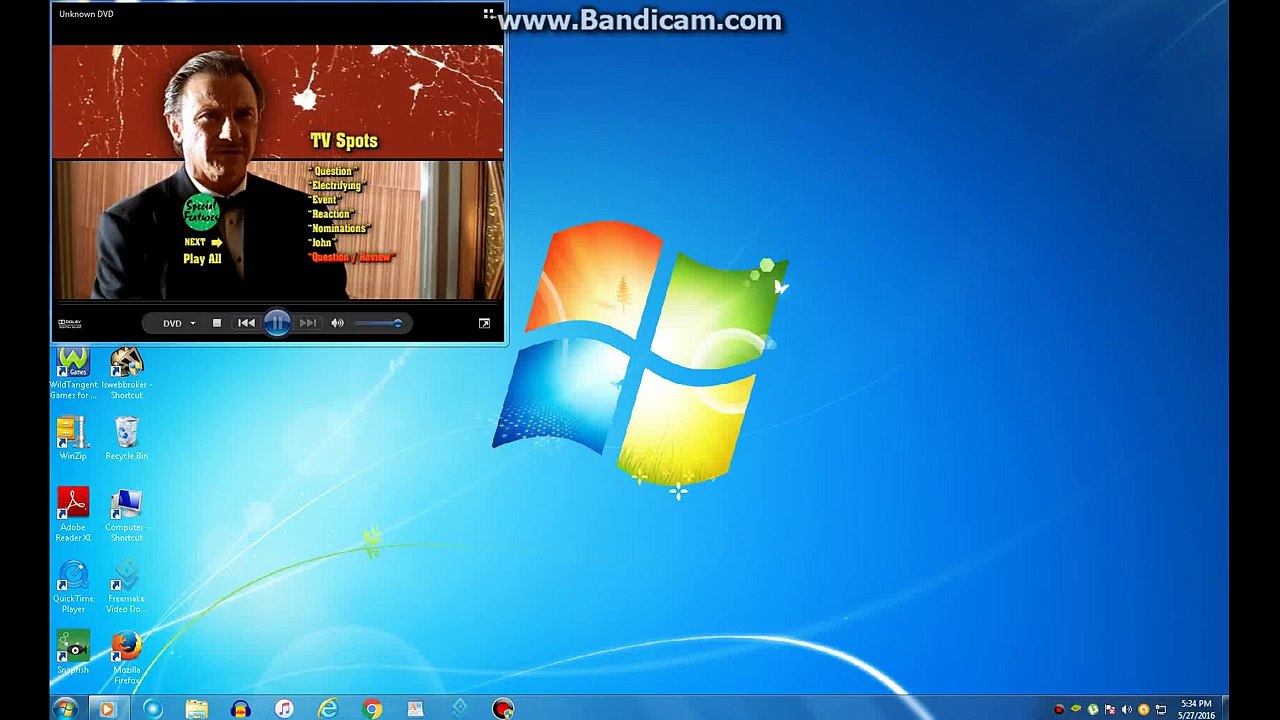Image resolution: width=1280 pixels, height=720 pixels.
Task: Click Show desktop button at taskbar end
Action: click(x=1224, y=709)
